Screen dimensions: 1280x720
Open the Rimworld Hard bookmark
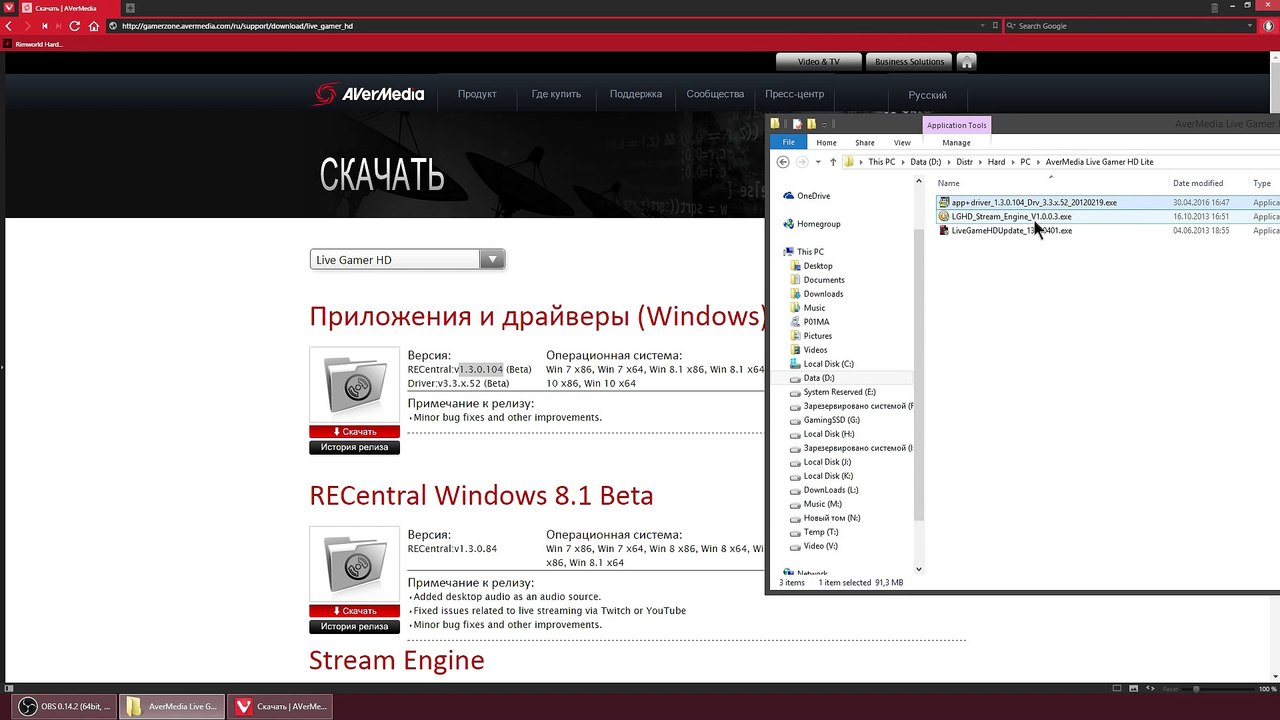[x=35, y=44]
